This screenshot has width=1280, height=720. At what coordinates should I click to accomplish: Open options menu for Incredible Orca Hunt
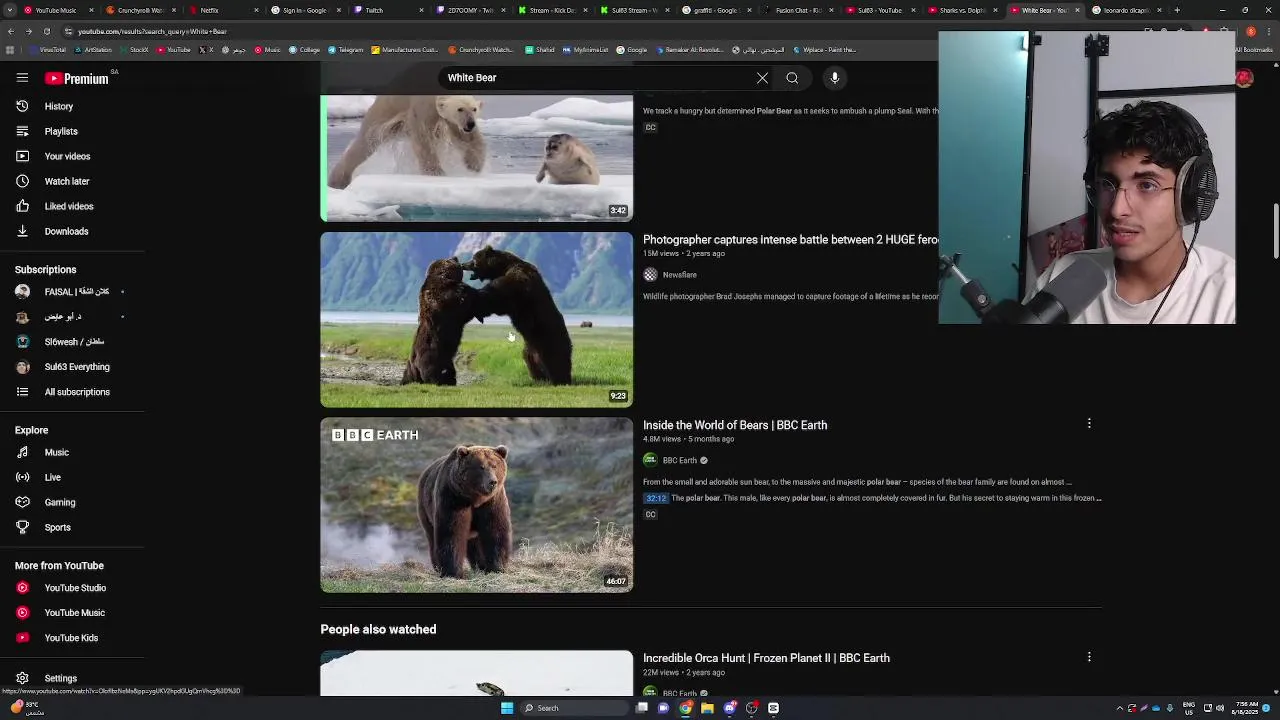[x=1089, y=657]
